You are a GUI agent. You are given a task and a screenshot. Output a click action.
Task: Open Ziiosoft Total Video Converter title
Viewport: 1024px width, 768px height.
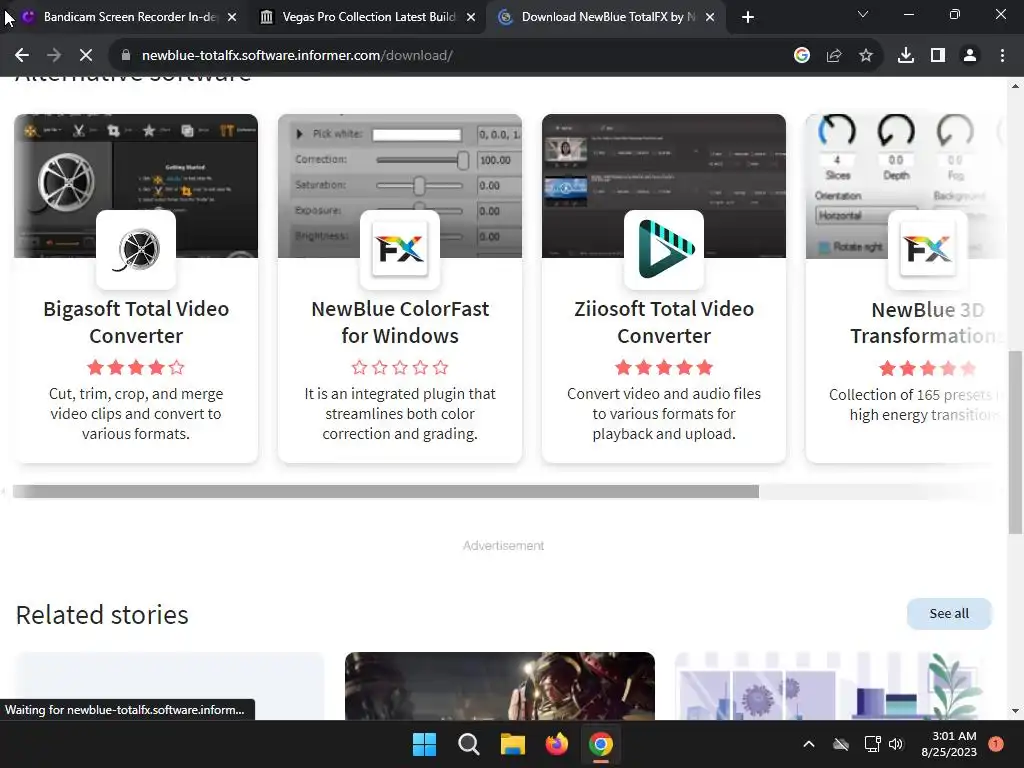click(664, 322)
